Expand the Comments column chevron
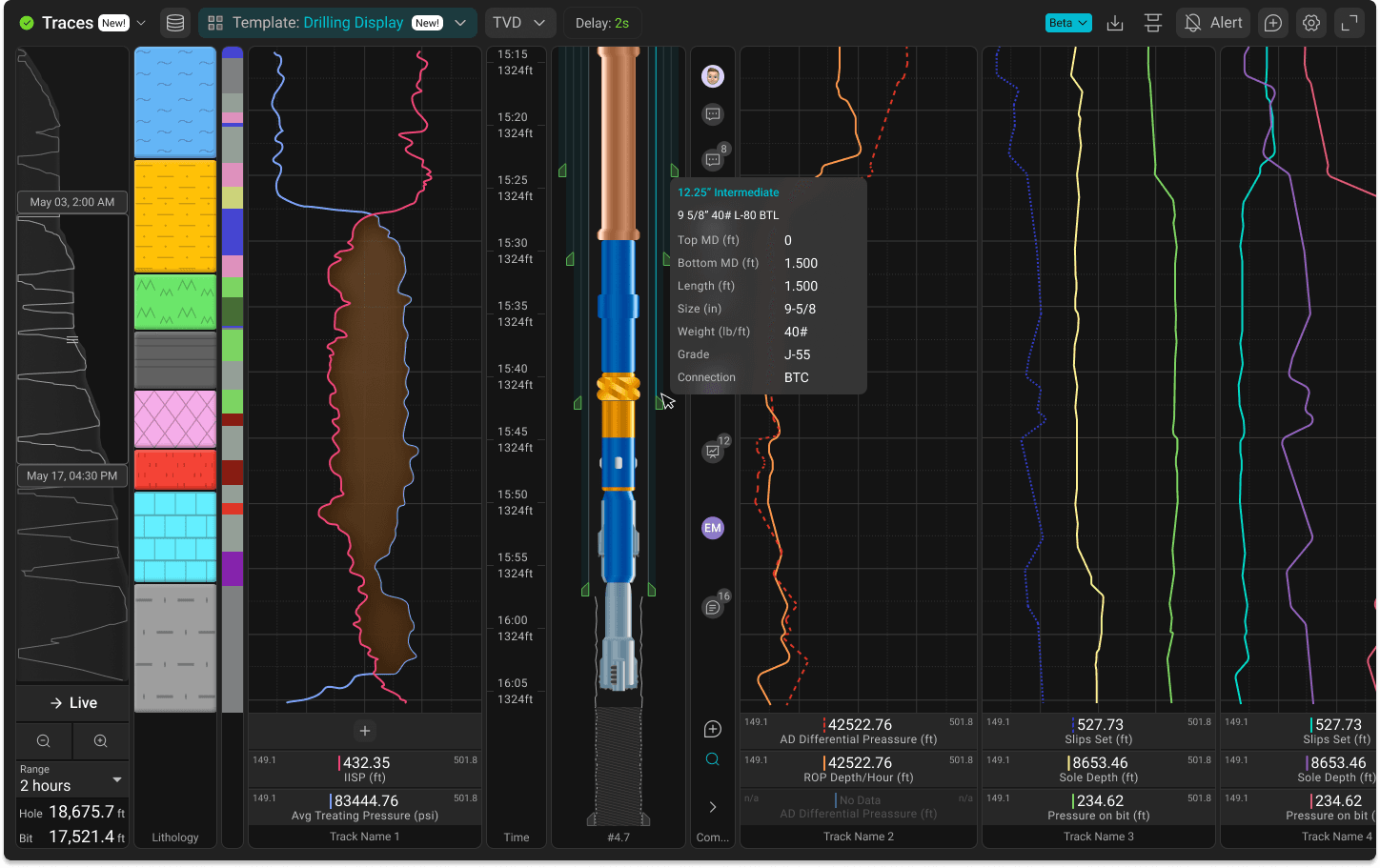 (713, 807)
